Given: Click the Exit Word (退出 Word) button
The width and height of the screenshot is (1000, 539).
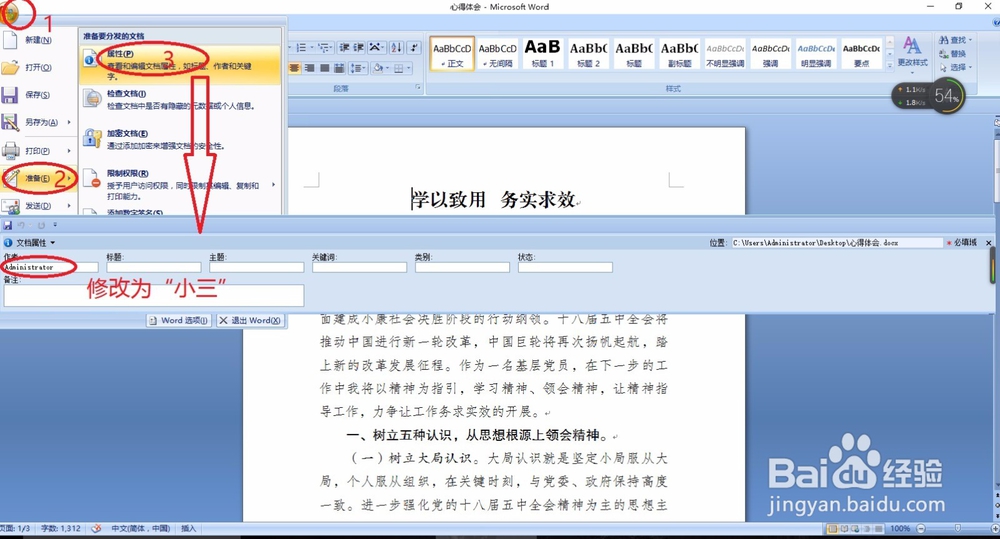Looking at the screenshot, I should pyautogui.click(x=249, y=320).
